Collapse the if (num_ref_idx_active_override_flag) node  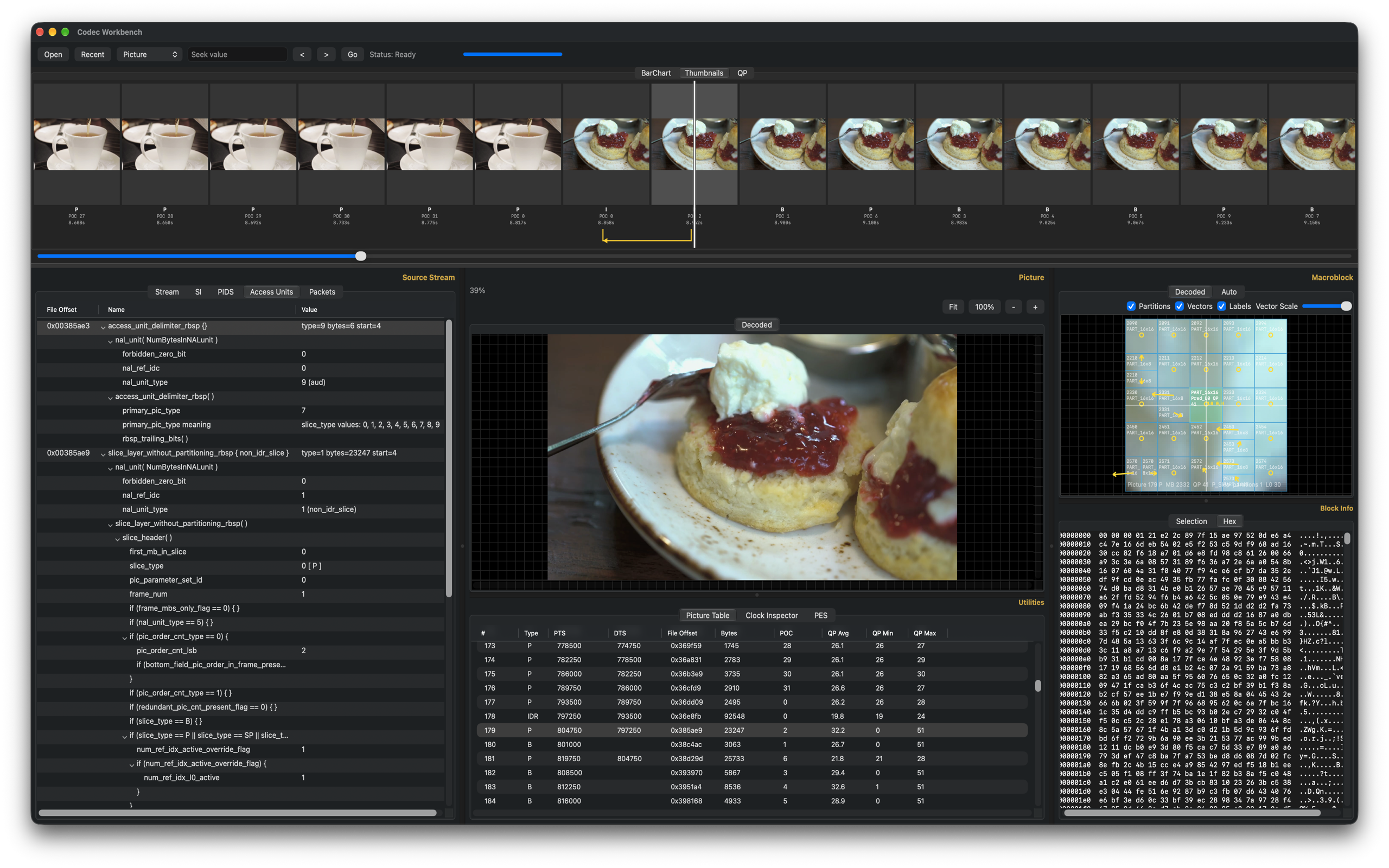tap(131, 765)
